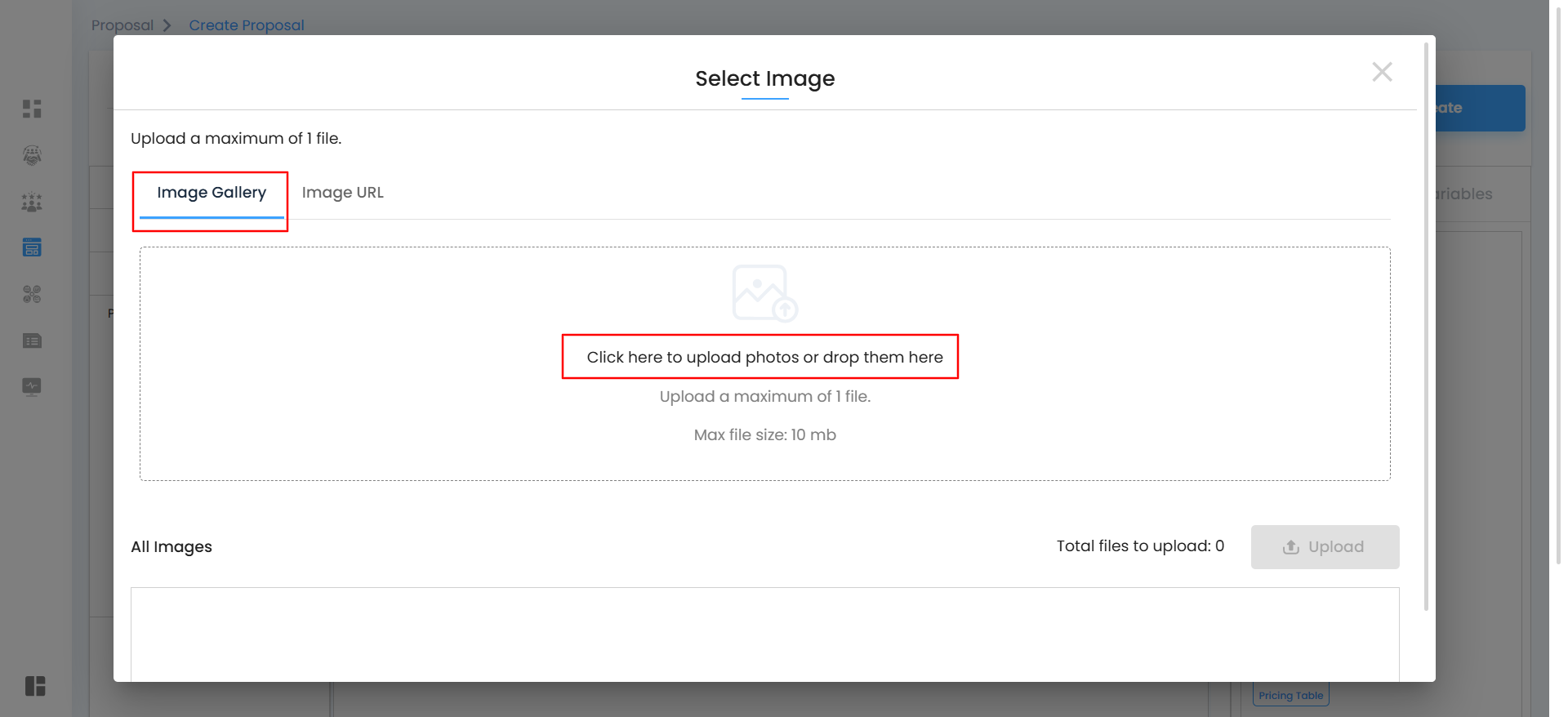Switch to the Image Gallery tab
The height and width of the screenshot is (717, 1568).
point(212,193)
